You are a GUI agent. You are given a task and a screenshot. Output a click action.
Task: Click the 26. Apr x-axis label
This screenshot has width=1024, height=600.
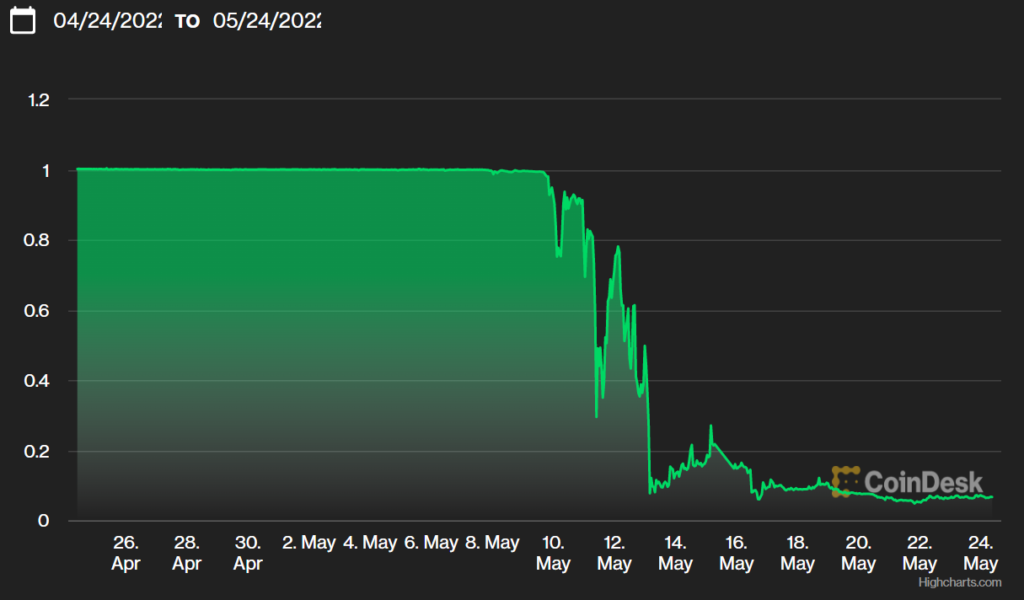pyautogui.click(x=125, y=553)
